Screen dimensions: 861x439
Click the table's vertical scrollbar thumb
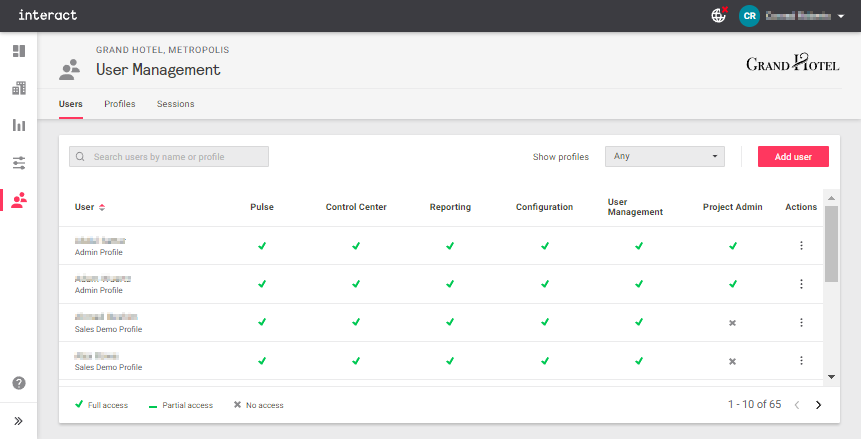pos(830,244)
